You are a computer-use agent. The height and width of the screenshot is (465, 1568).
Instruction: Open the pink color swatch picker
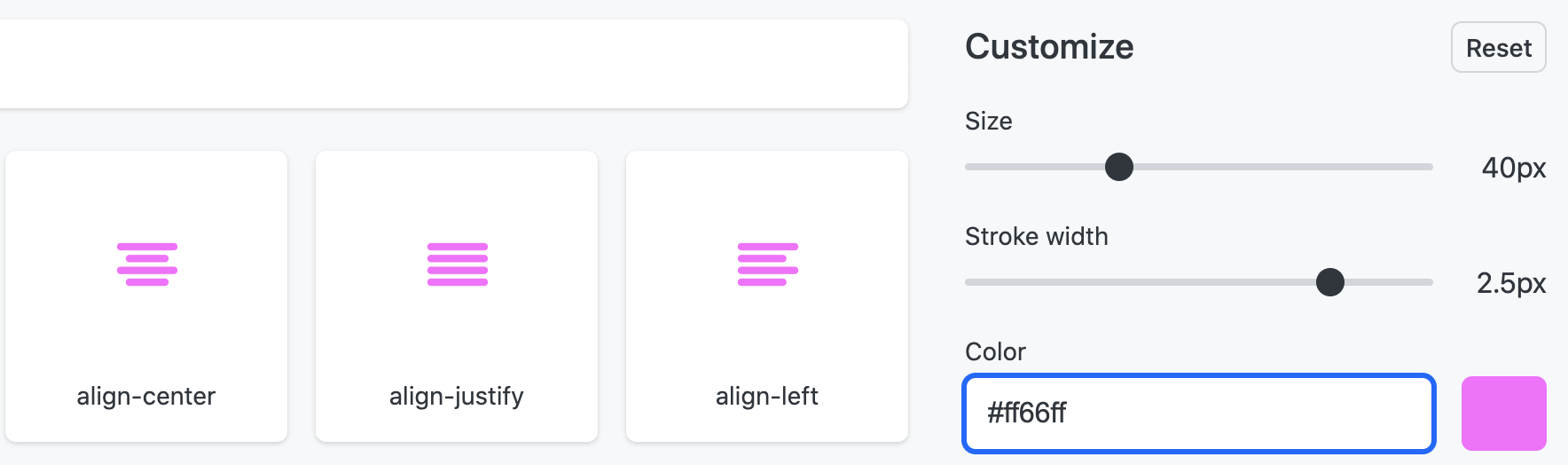1503,414
